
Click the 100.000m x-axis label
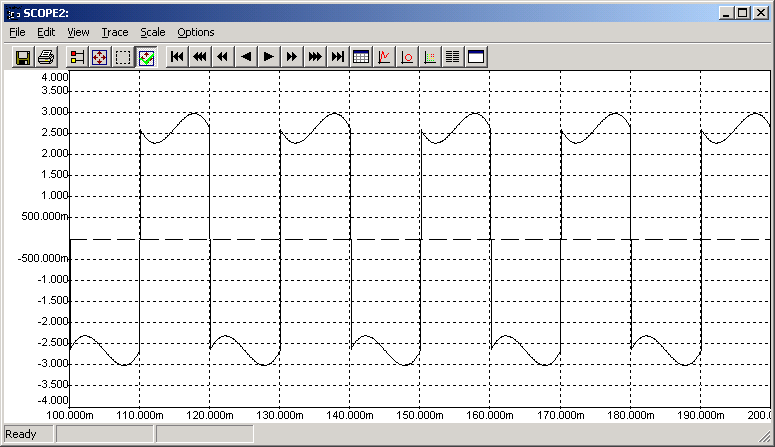(x=70, y=415)
